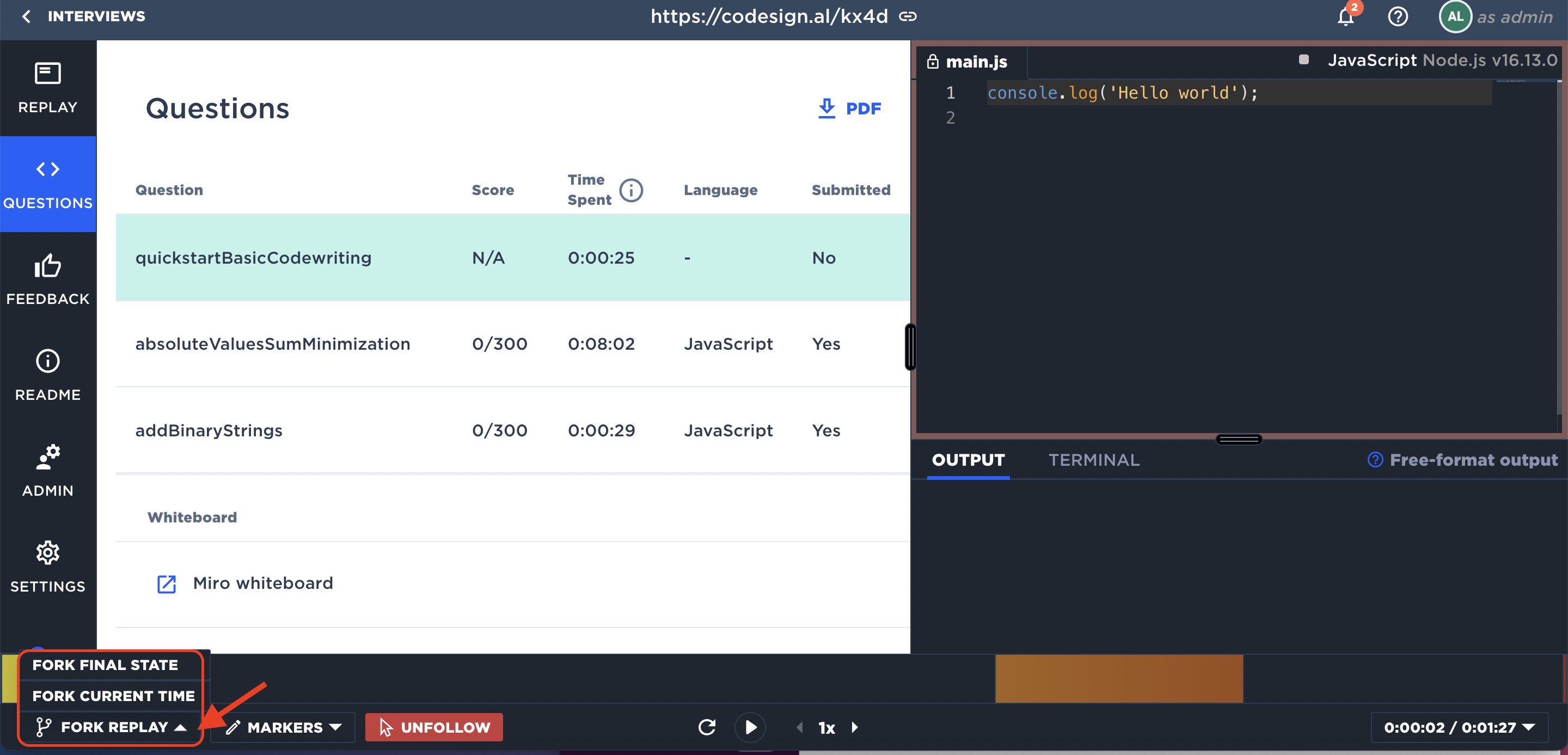1568x755 pixels.
Task: Open the Admin sidebar panel
Action: point(48,471)
